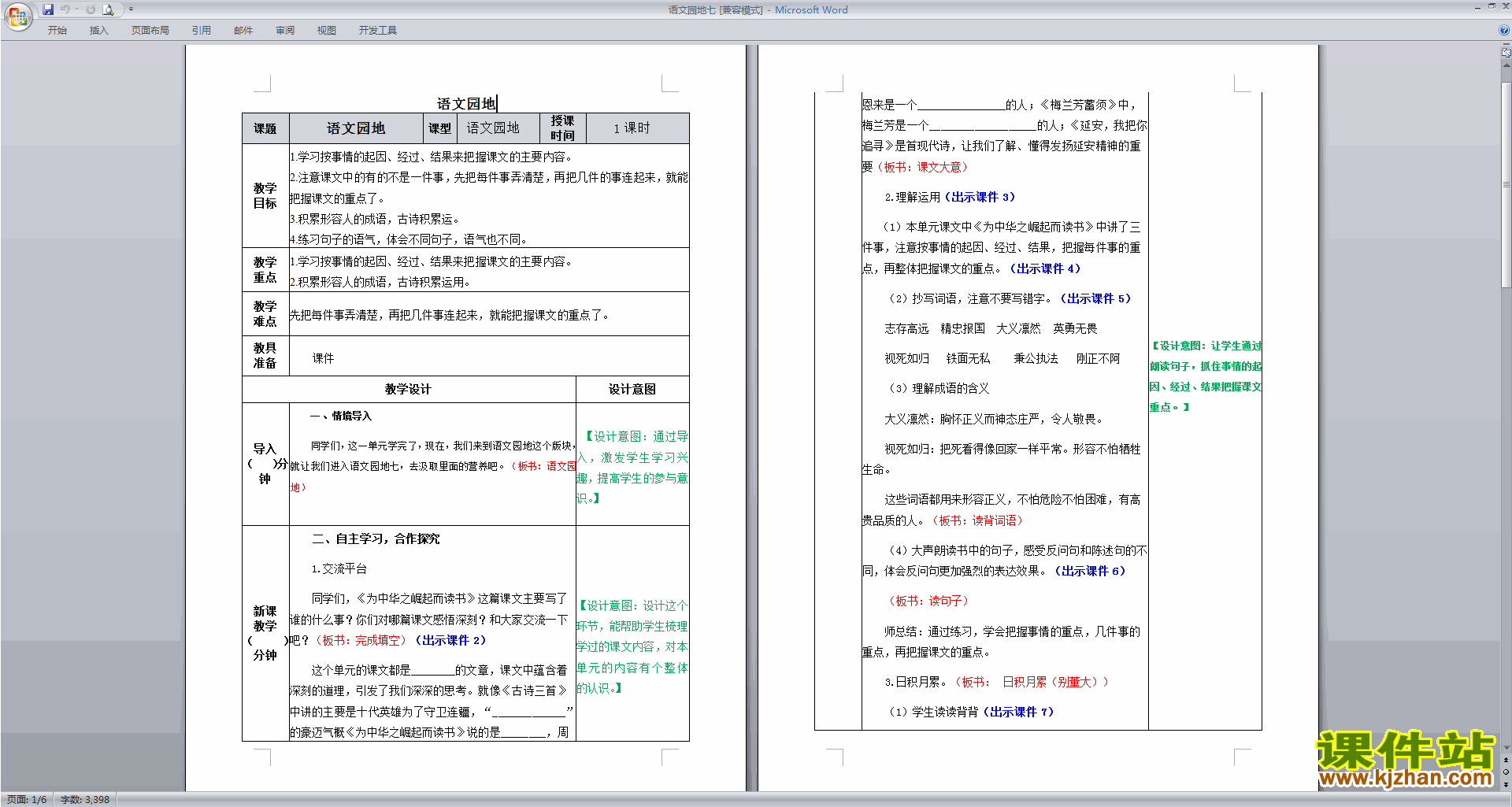Go to the previous page button
The width and height of the screenshot is (1512, 807).
coord(1506,761)
